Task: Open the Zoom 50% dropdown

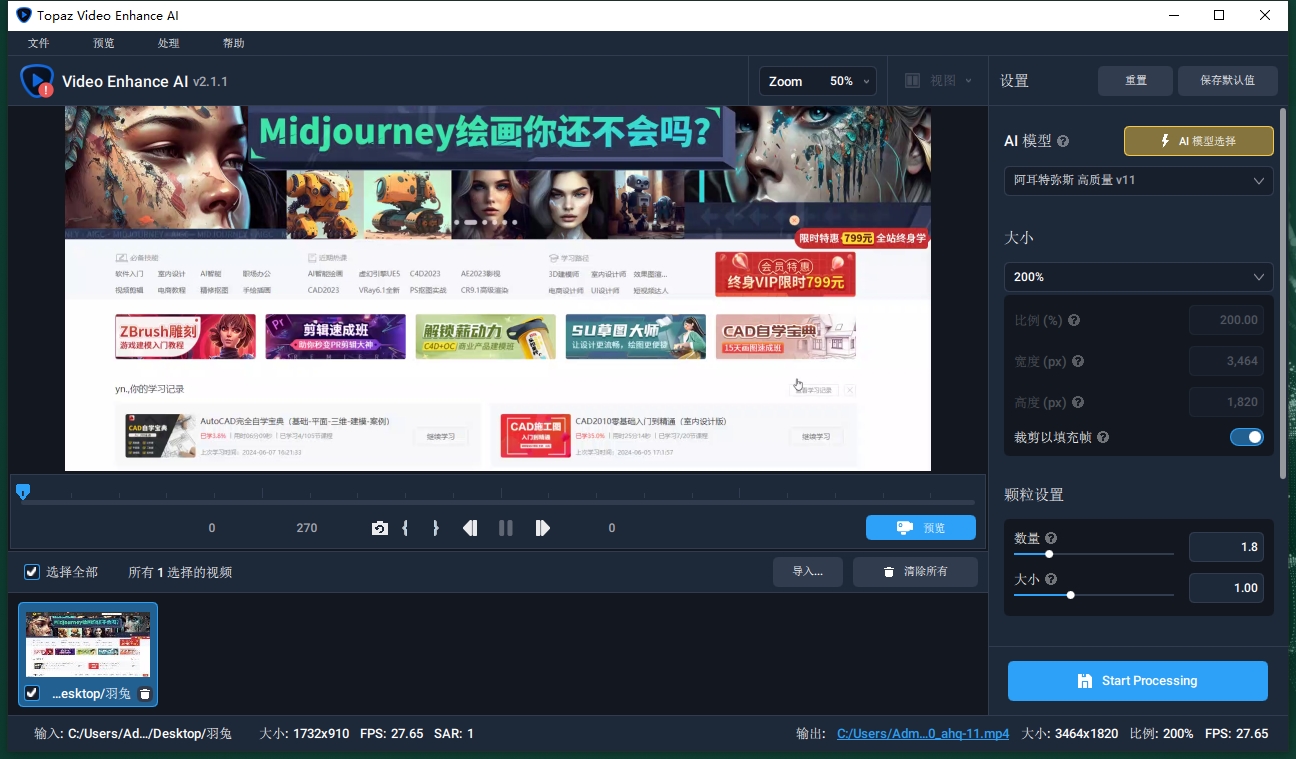Action: [x=818, y=81]
